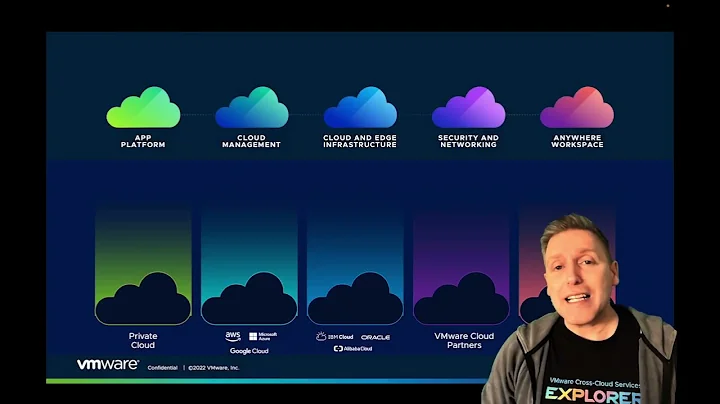The height and width of the screenshot is (404, 720).
Task: Select the dark cloud above Private Cloud
Action: 143,298
